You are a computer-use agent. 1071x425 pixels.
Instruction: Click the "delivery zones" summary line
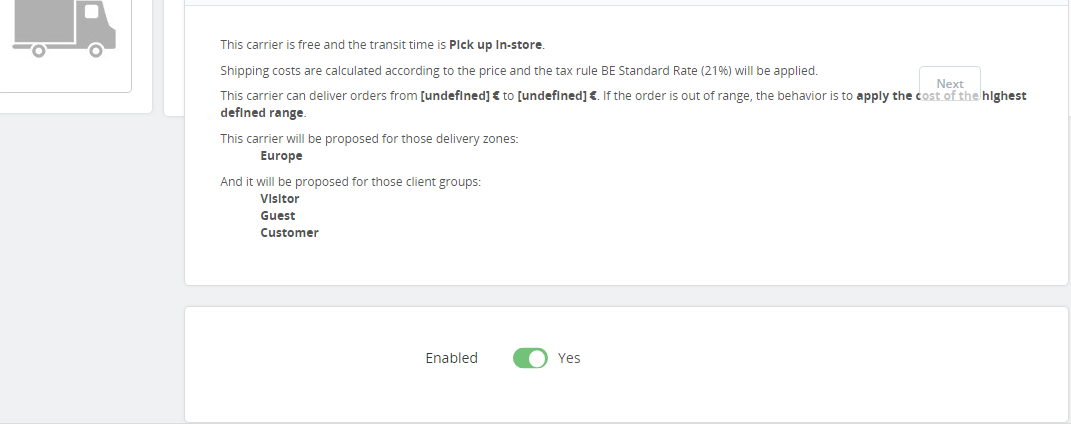coord(369,139)
